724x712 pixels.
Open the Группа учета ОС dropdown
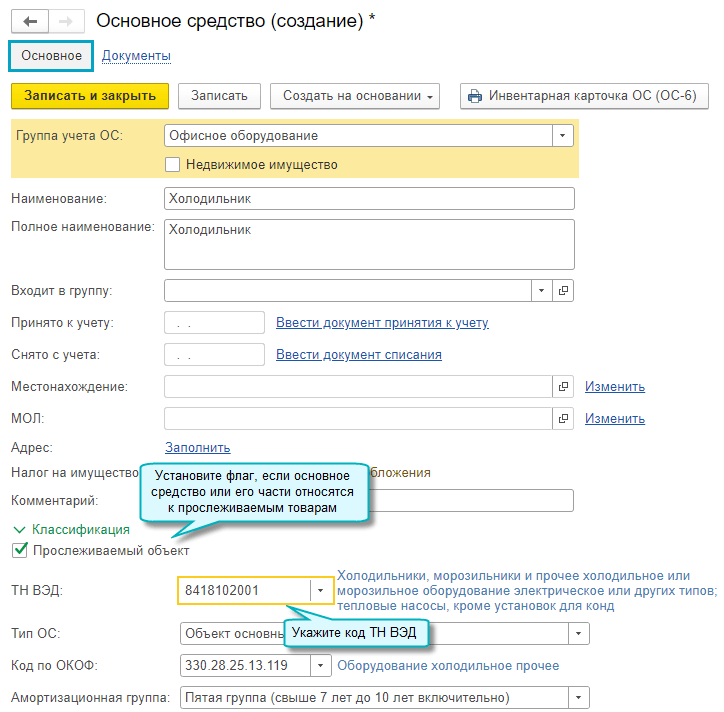point(563,135)
